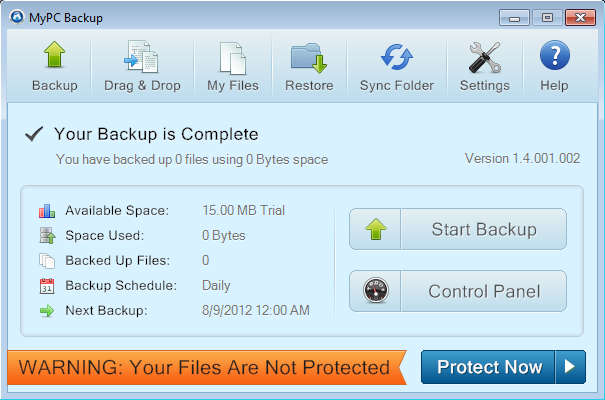Click the green arrow on Start Backup
The width and height of the screenshot is (605, 400).
click(x=375, y=230)
